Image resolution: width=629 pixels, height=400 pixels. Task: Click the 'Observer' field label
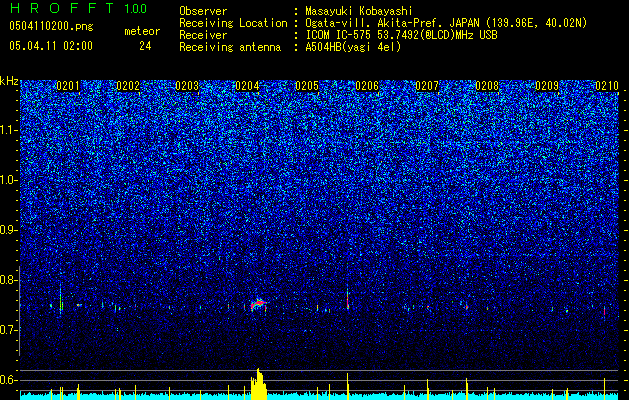[203, 11]
